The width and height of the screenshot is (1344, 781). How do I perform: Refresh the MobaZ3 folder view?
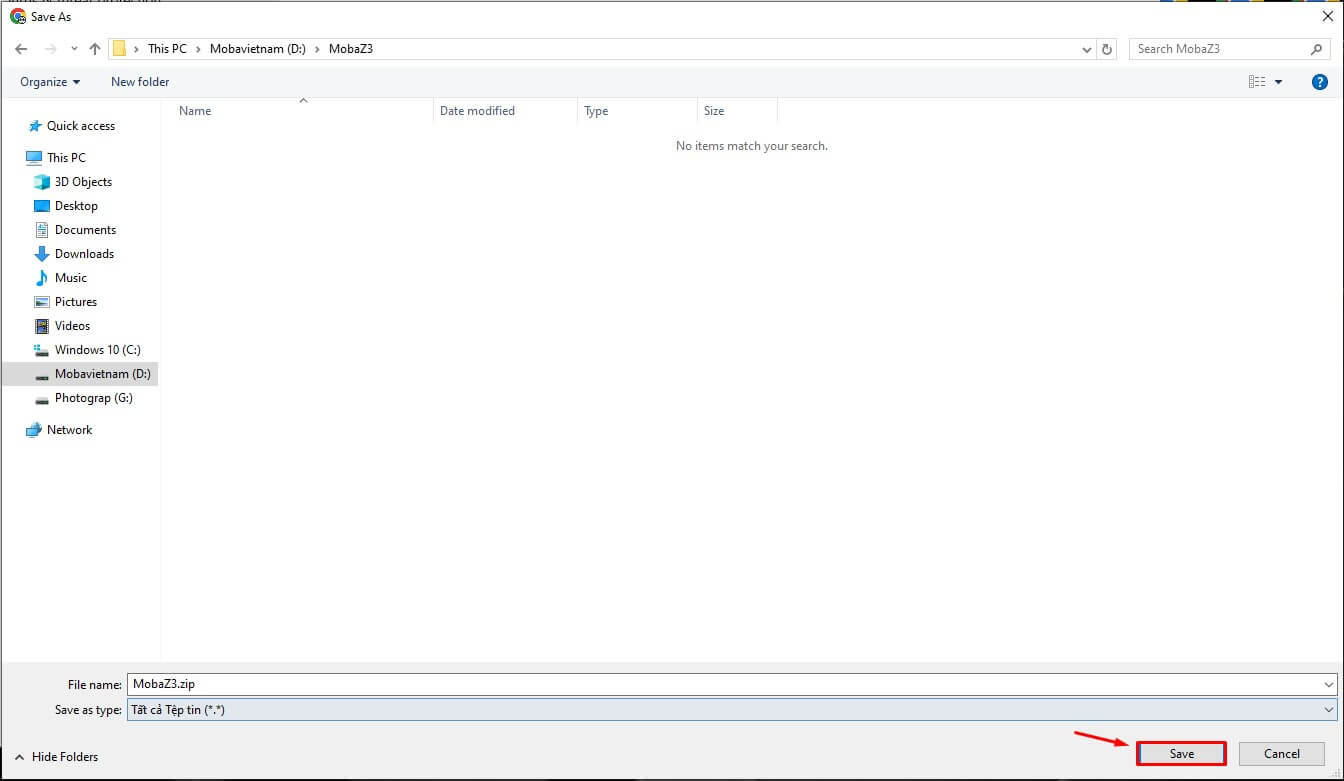[x=1107, y=49]
